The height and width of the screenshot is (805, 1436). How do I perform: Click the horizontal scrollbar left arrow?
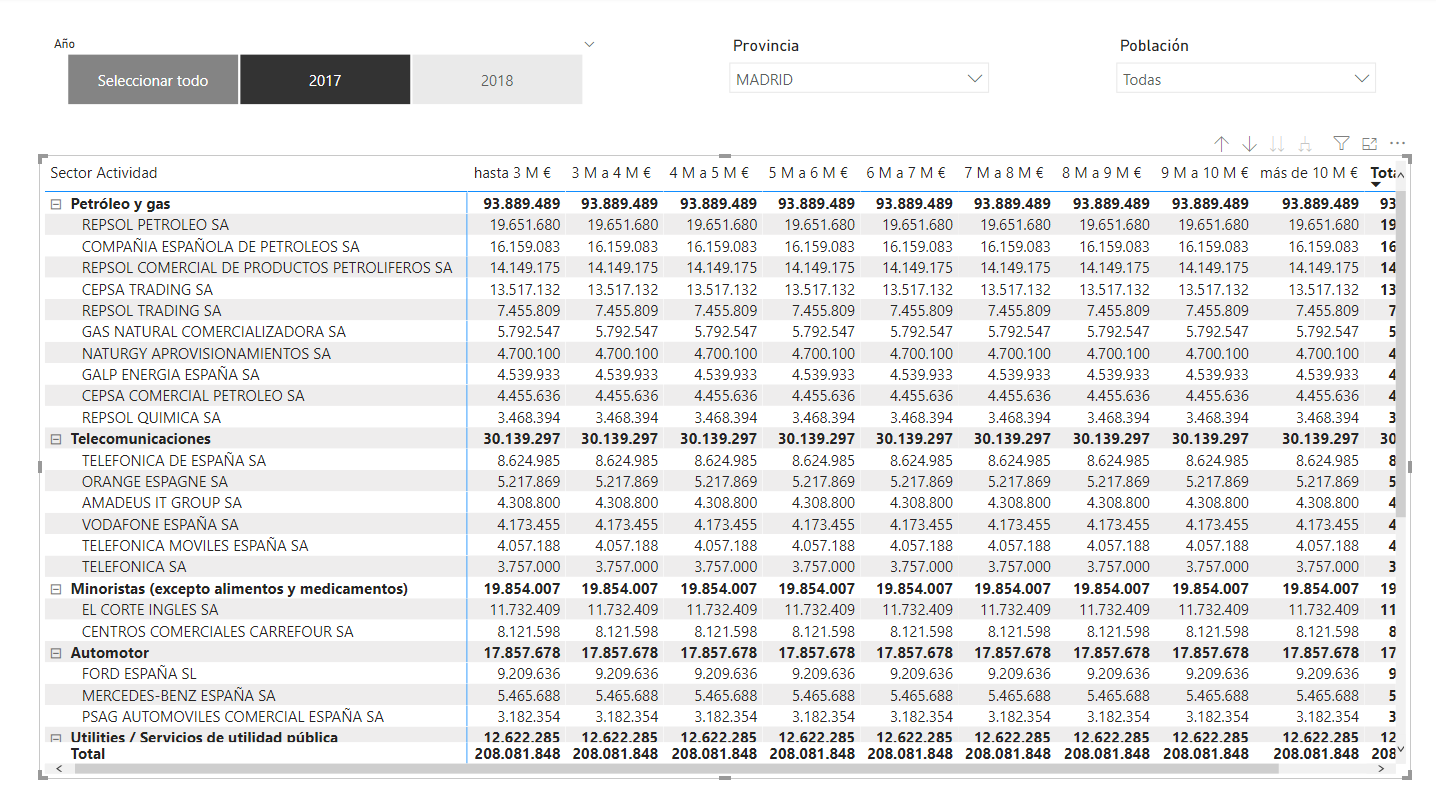point(59,768)
